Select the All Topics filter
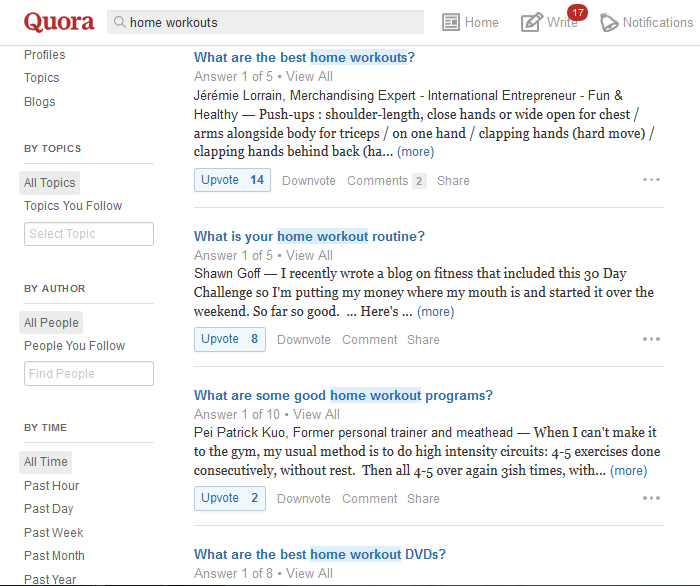700x586 pixels. tap(50, 183)
